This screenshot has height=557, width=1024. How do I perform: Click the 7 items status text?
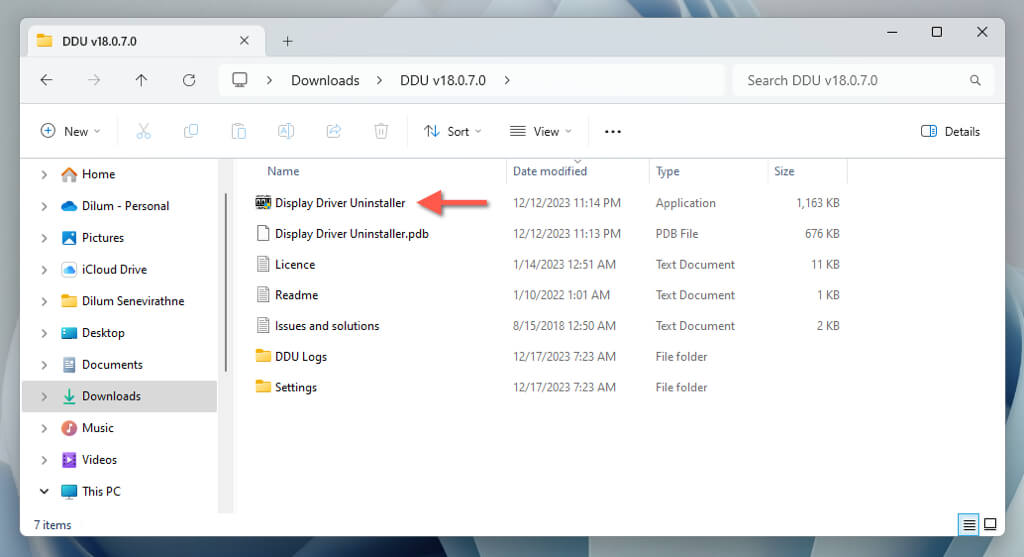tap(52, 525)
